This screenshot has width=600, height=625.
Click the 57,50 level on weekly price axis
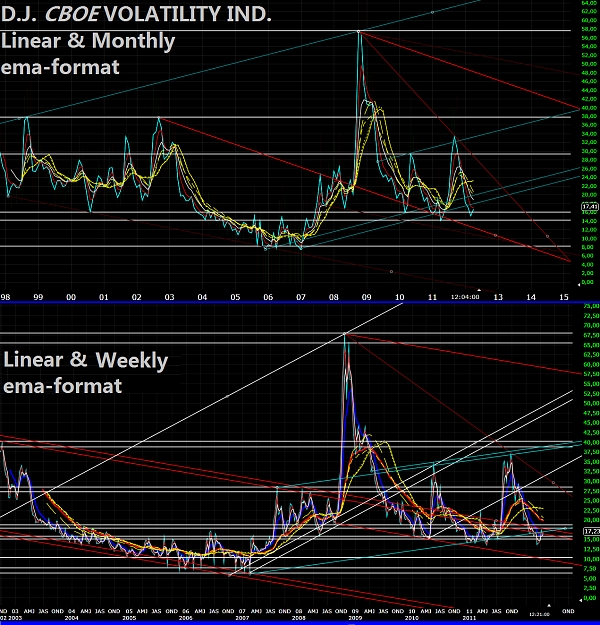[591, 374]
